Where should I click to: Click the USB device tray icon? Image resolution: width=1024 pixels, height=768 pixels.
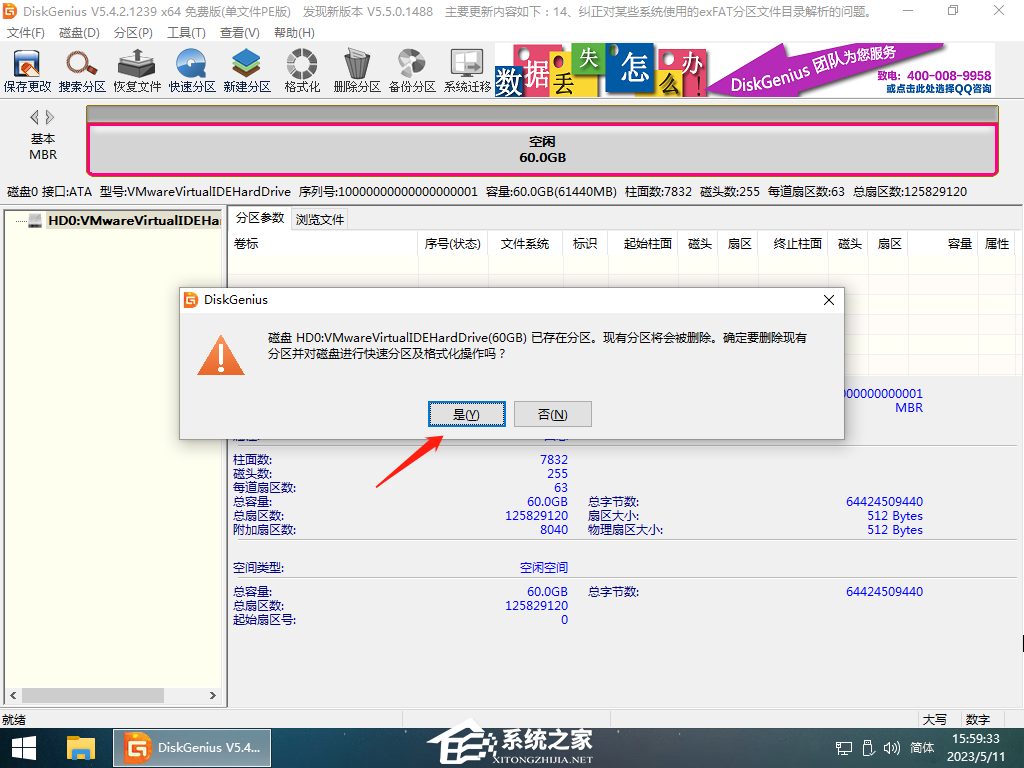[x=868, y=748]
